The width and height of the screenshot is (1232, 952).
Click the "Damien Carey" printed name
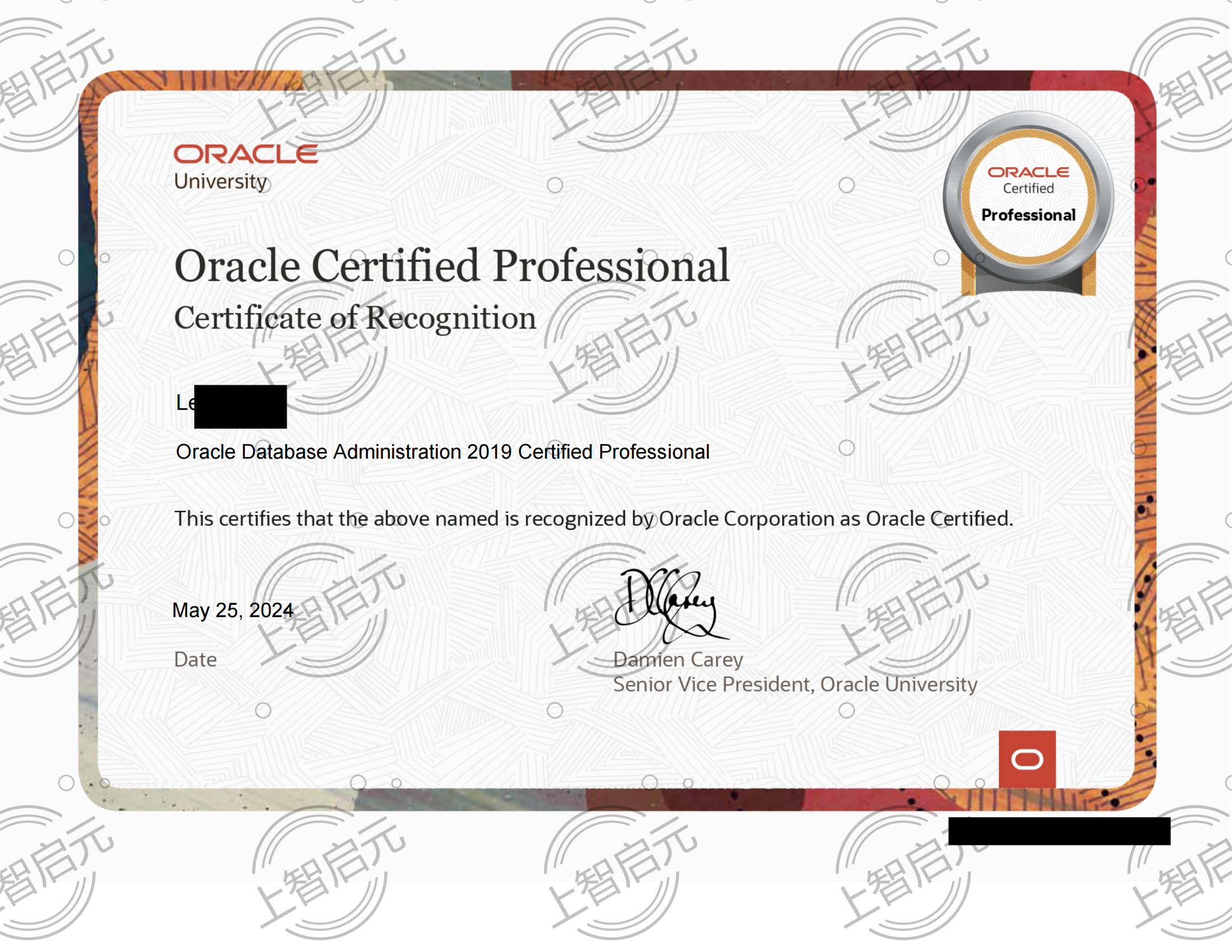coord(678,659)
